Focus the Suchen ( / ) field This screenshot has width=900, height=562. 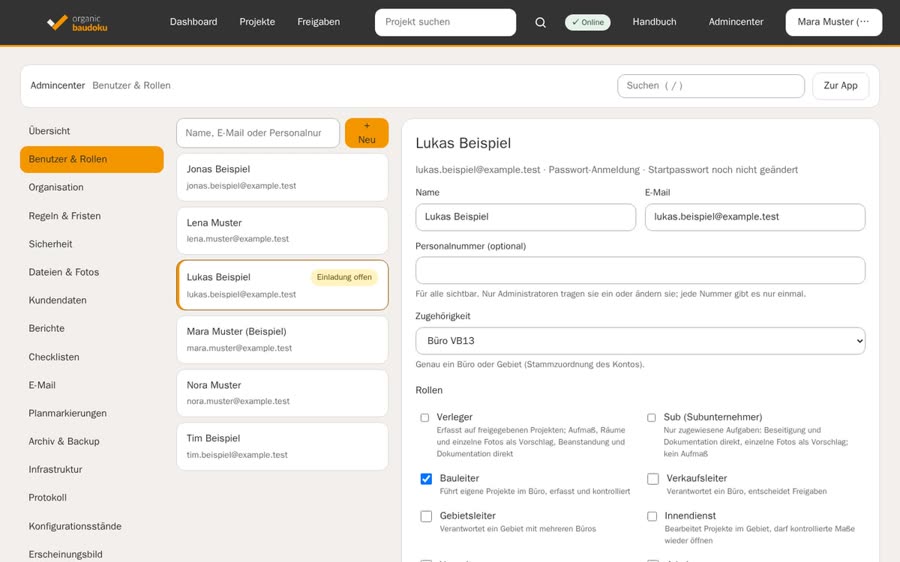click(711, 86)
